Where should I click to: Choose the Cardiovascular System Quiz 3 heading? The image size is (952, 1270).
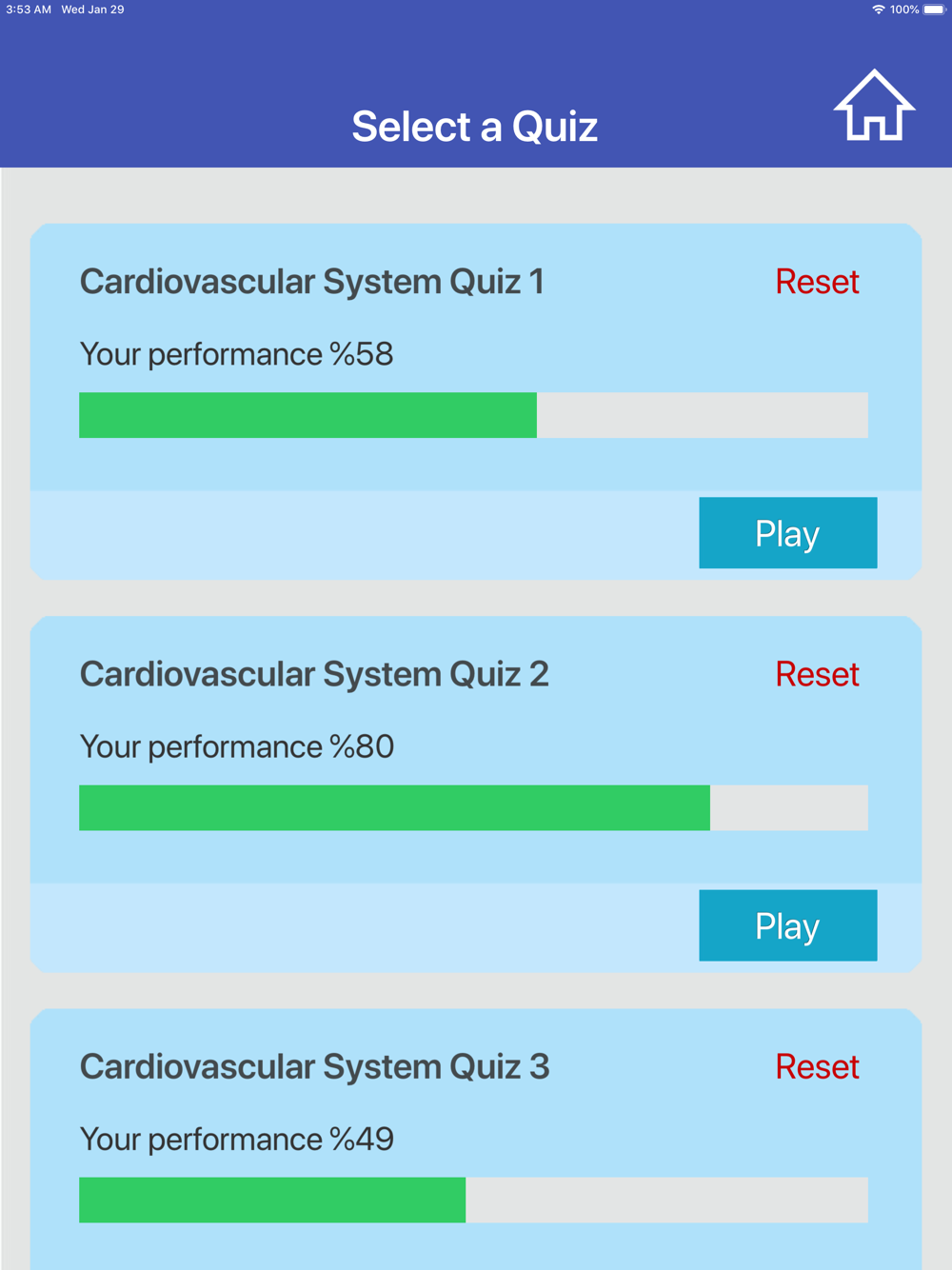tap(314, 1066)
